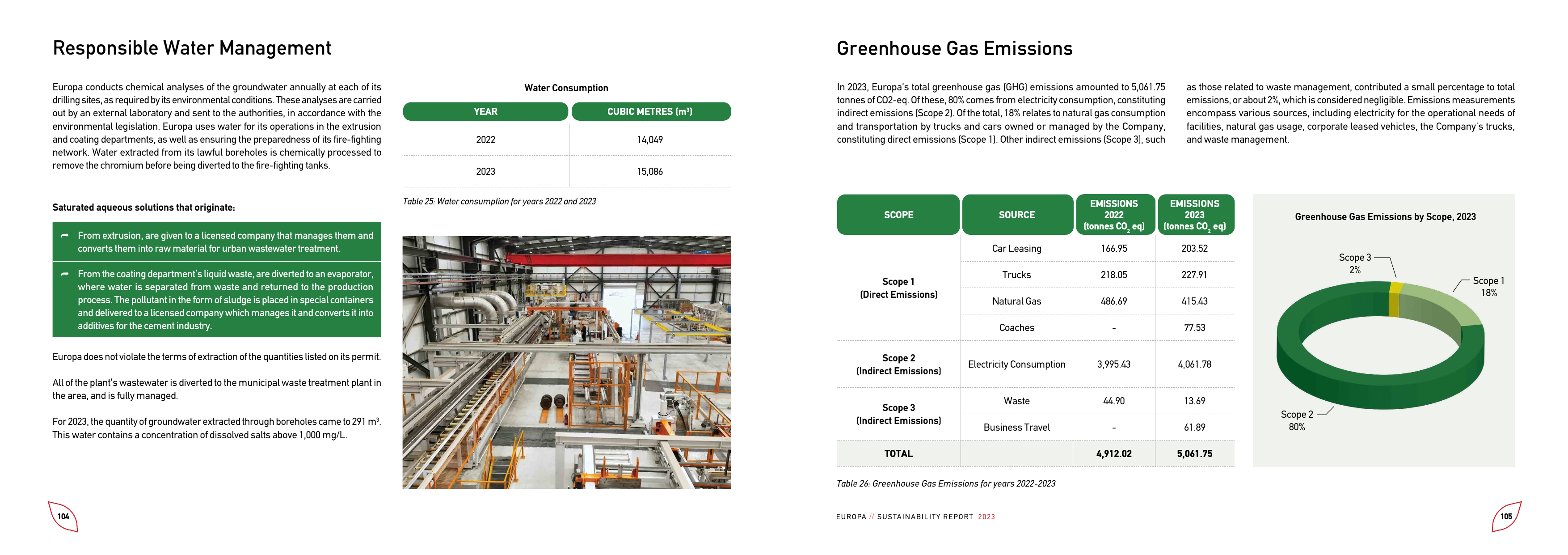Click the SCOPE column header
1568x555 pixels.
(898, 215)
